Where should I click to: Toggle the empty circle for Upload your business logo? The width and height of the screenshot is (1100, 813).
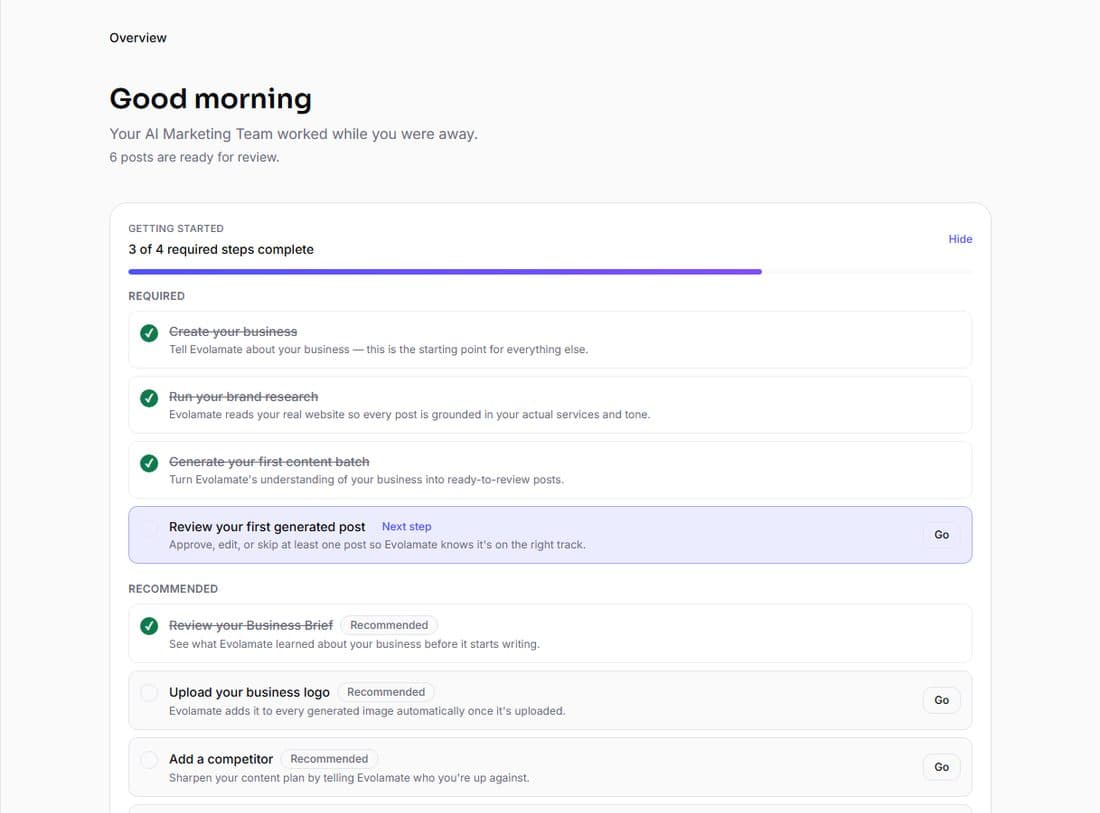[149, 693]
